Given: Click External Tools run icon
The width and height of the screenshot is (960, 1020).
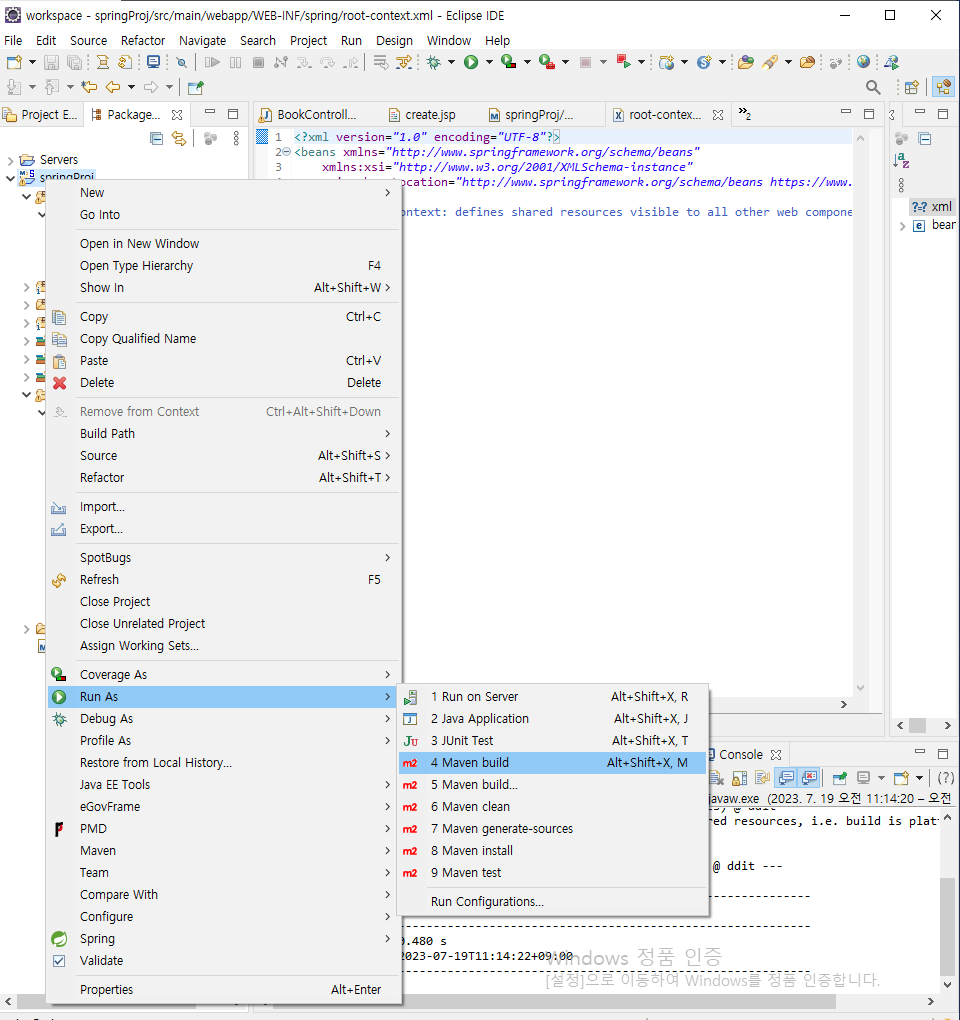Looking at the screenshot, I should tap(546, 62).
